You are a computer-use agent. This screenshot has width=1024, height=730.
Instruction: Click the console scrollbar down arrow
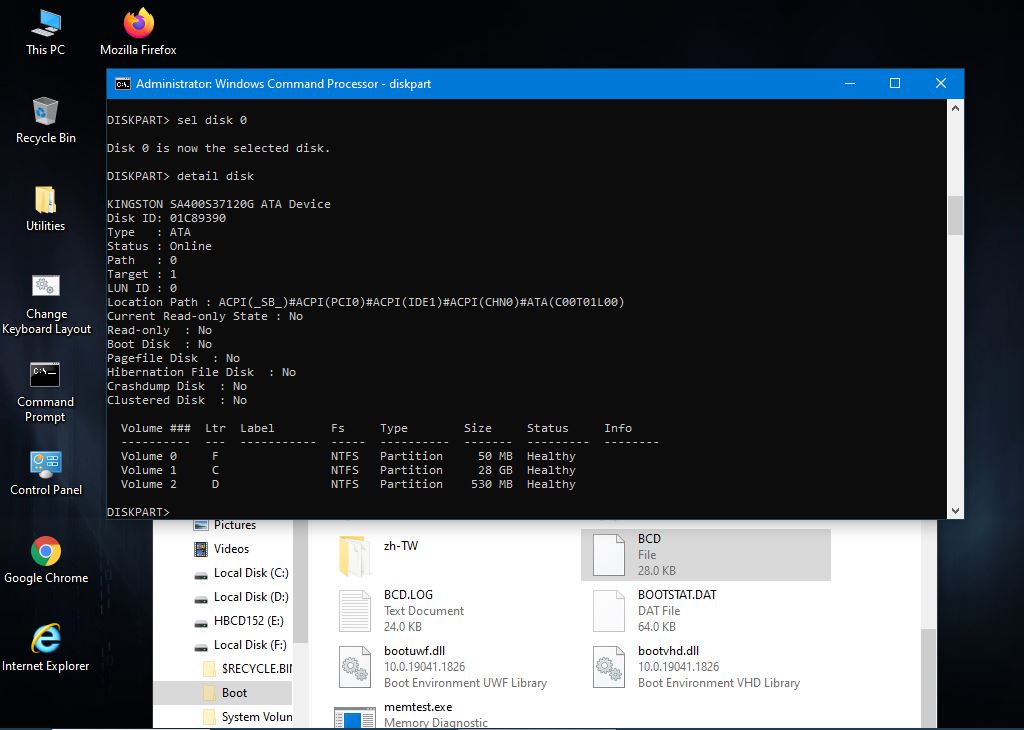[x=955, y=510]
